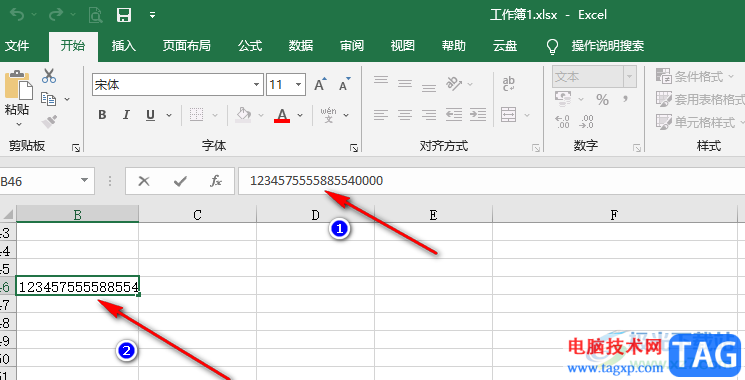The width and height of the screenshot is (745, 380).
Task: Click the Increase Decimal icon
Action: 563,122
